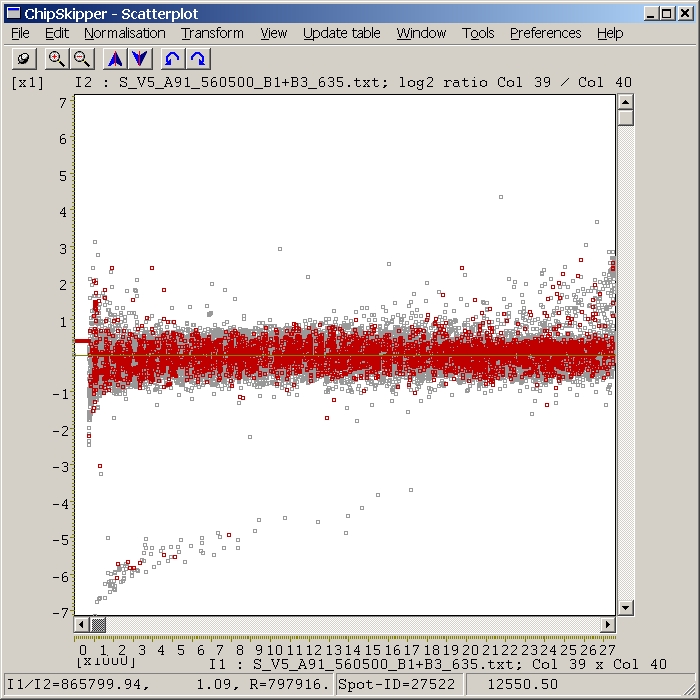Image resolution: width=700 pixels, height=700 pixels.
Task: Click the zoom in magnifier icon
Action: [x=57, y=59]
